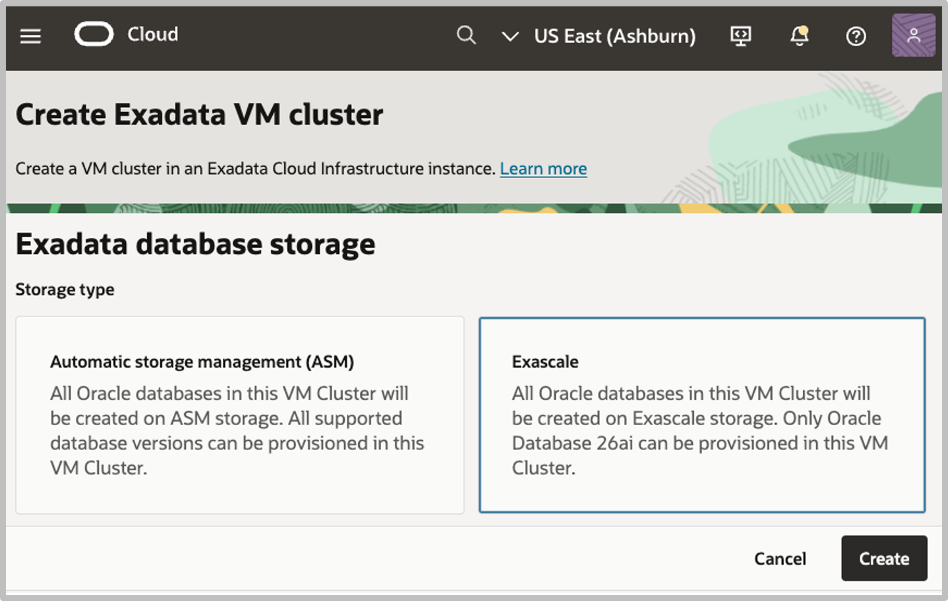Open the hamburger navigation menu
This screenshot has width=948, height=602.
point(31,36)
